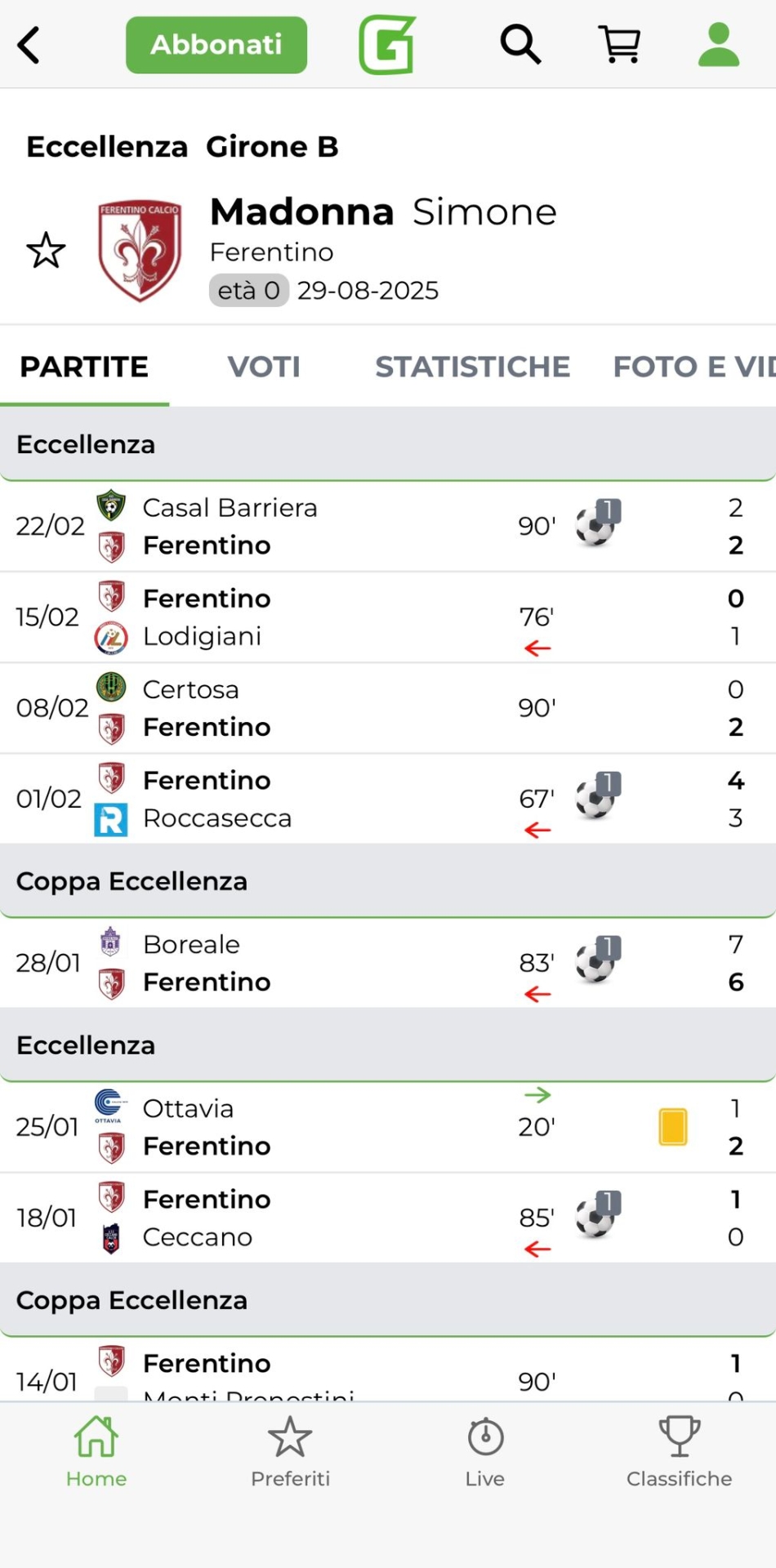Open the search magnifier icon
Image resolution: width=776 pixels, height=1568 pixels.
click(520, 44)
